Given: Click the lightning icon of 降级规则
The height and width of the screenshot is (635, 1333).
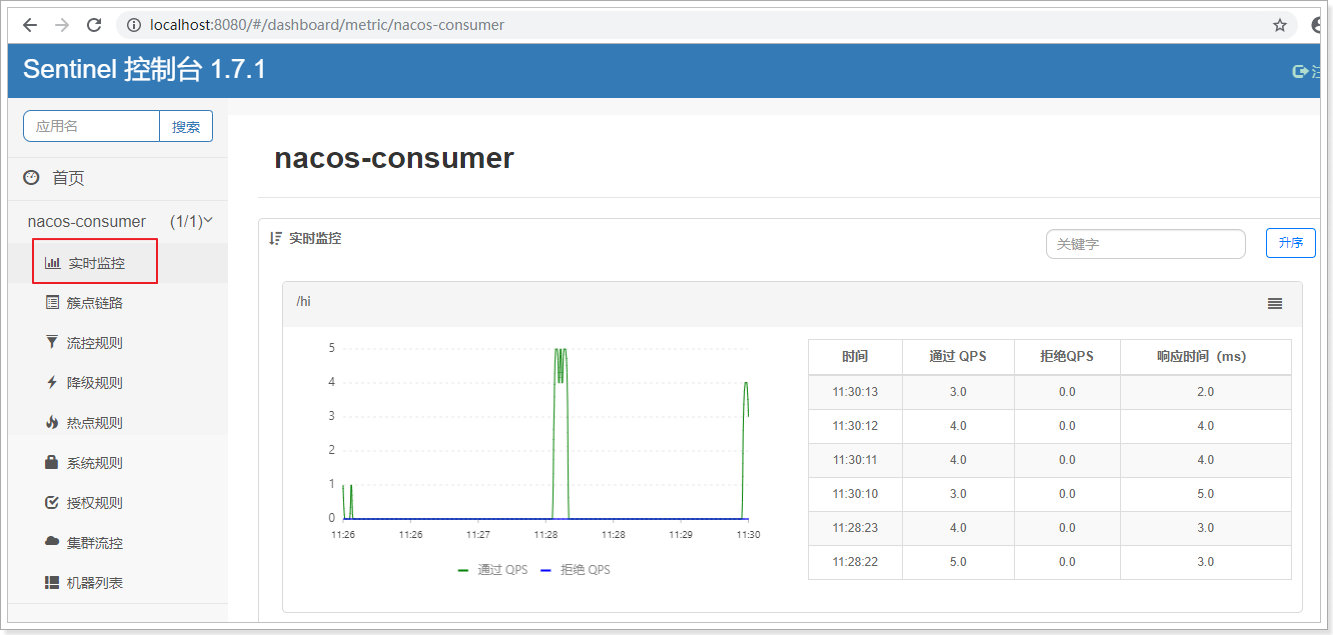Looking at the screenshot, I should tap(52, 382).
